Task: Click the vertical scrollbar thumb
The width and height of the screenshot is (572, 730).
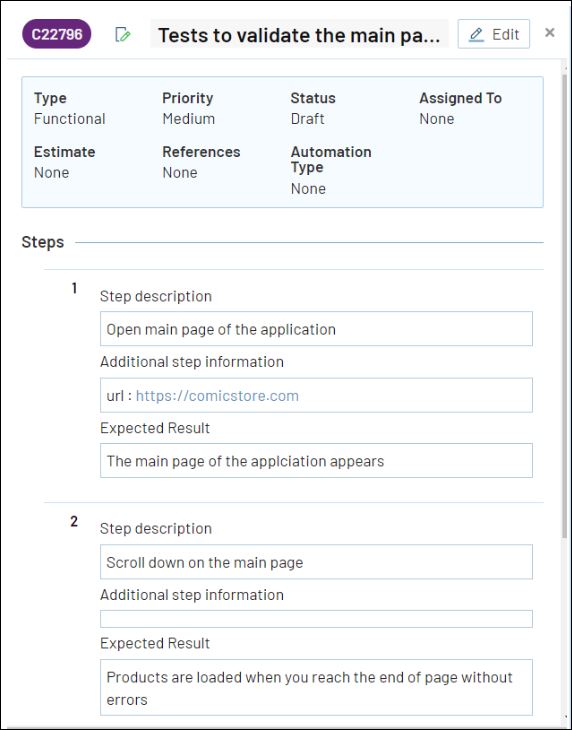Action: coord(564,305)
